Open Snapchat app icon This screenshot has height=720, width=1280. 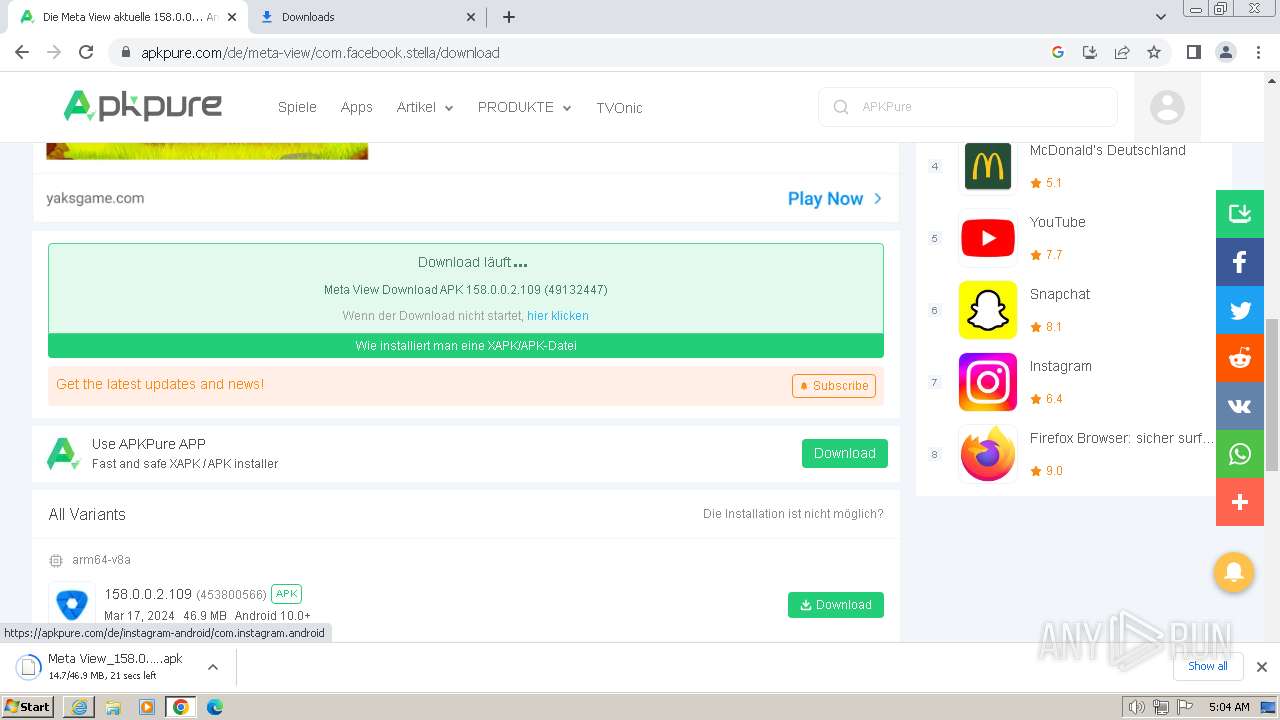pos(988,310)
